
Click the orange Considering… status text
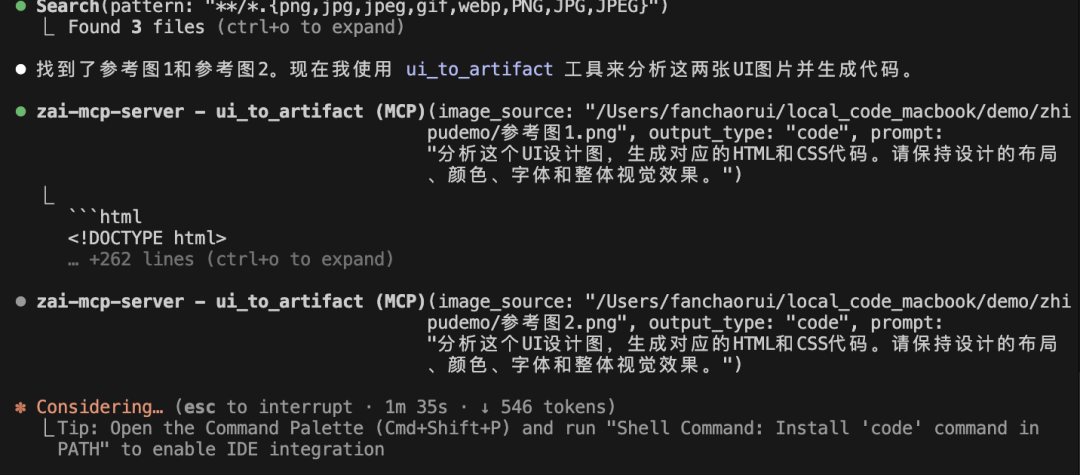(100, 407)
